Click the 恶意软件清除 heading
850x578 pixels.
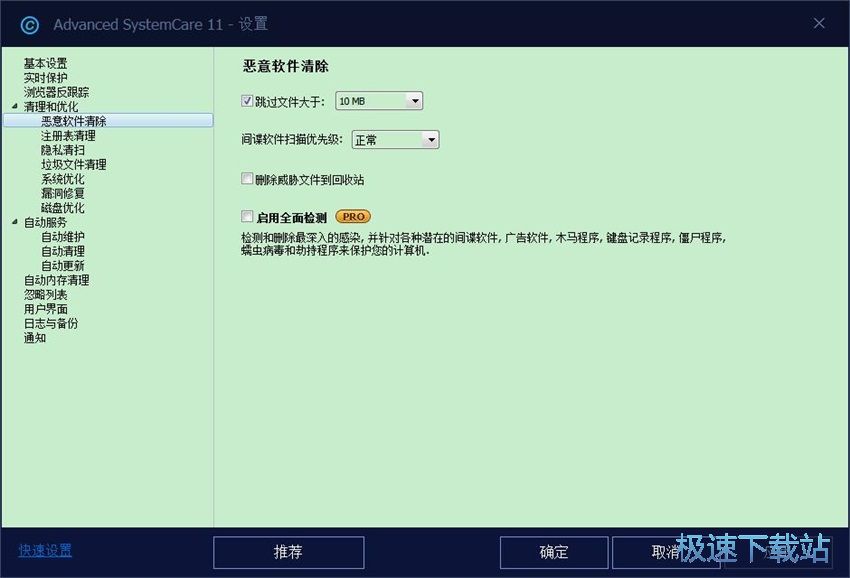click(285, 66)
